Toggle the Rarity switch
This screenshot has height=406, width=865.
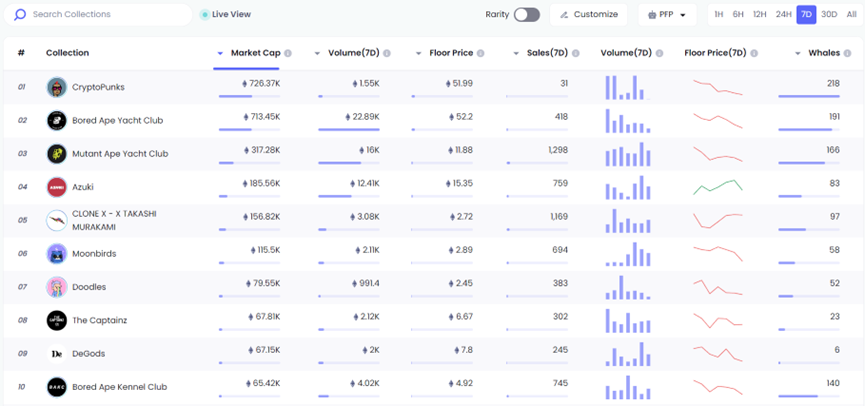(526, 15)
